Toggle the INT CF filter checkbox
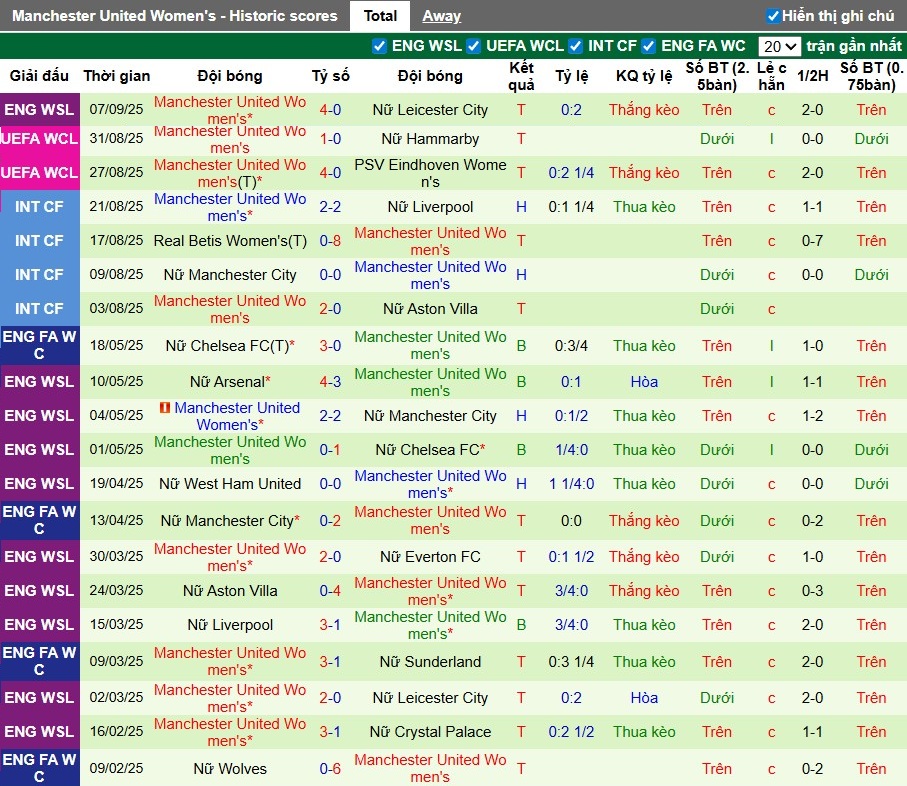This screenshot has height=786, width=907. tap(576, 46)
